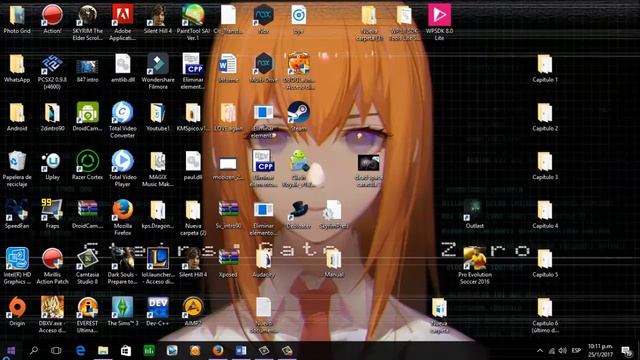Launch Microsoft Edge from taskbar
This screenshot has height=360, width=640.
pyautogui.click(x=80, y=351)
